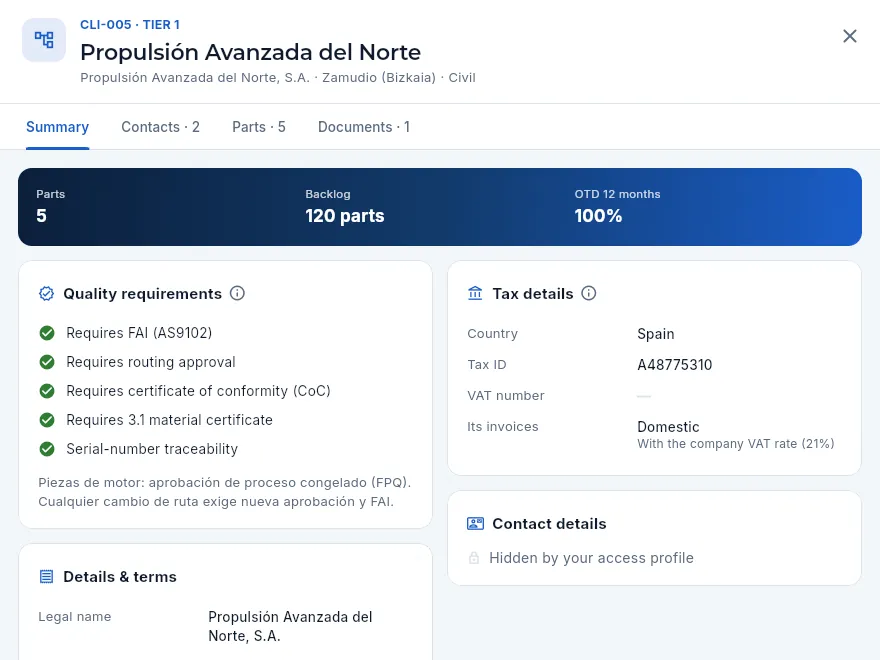Click the lock icon beside Hidden by your access profile
This screenshot has width=880, height=660.
[x=474, y=558]
